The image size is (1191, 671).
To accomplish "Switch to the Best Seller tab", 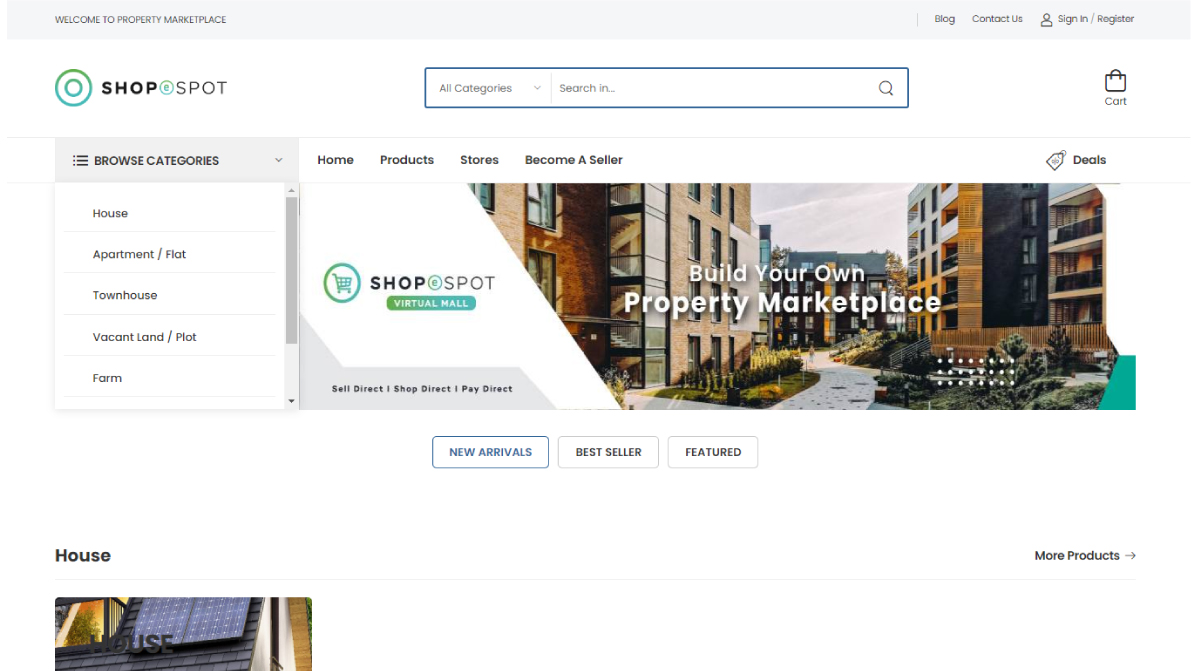I will tap(608, 452).
